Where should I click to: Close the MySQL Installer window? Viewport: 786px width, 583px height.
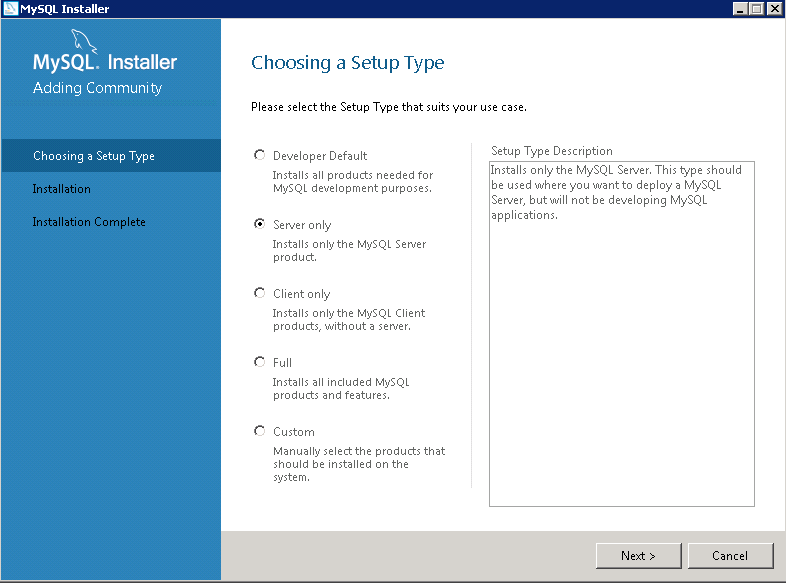point(774,9)
